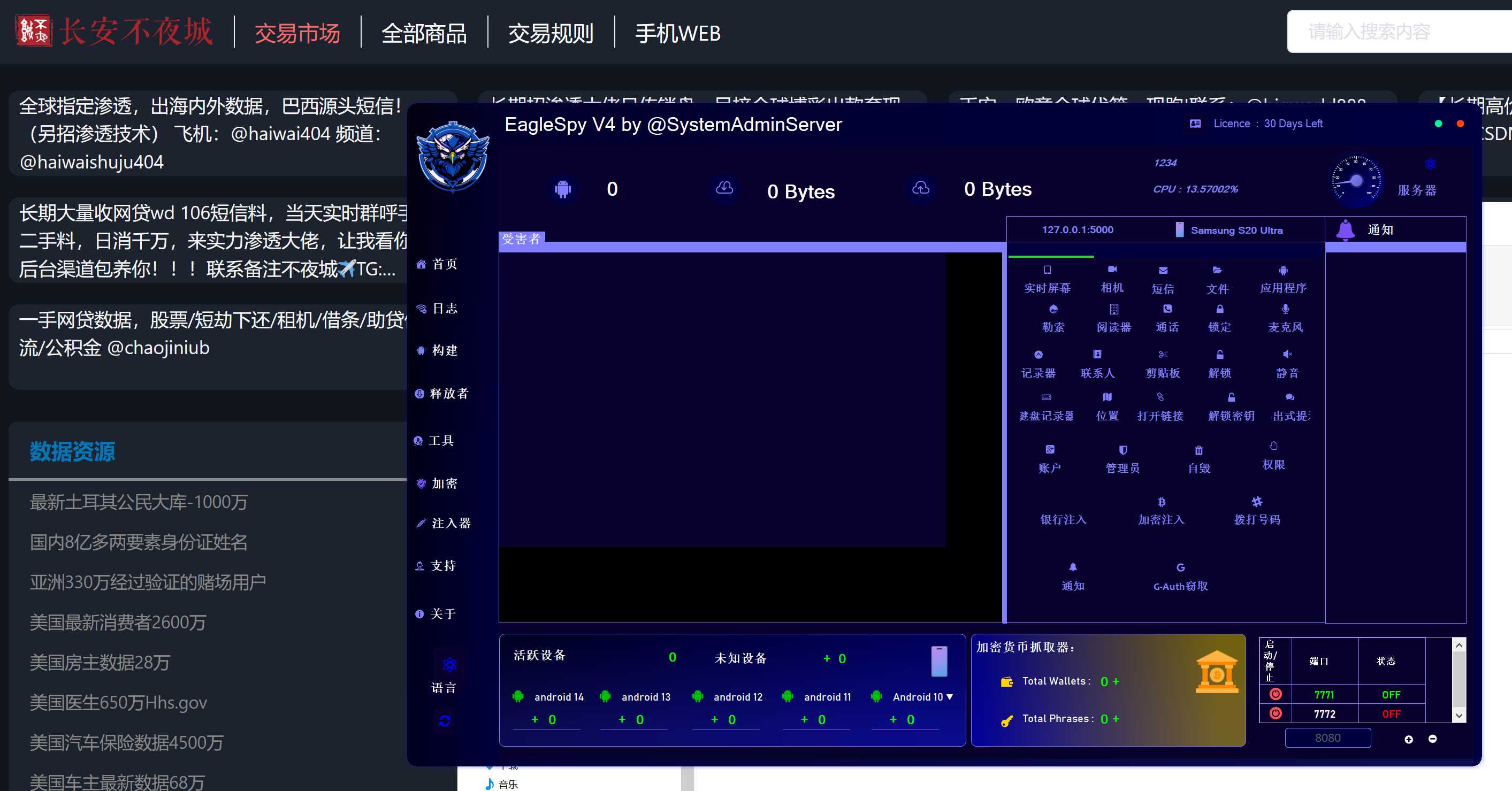Click the EagleSpy eagle logo
The image size is (1512, 791).
pos(453,157)
